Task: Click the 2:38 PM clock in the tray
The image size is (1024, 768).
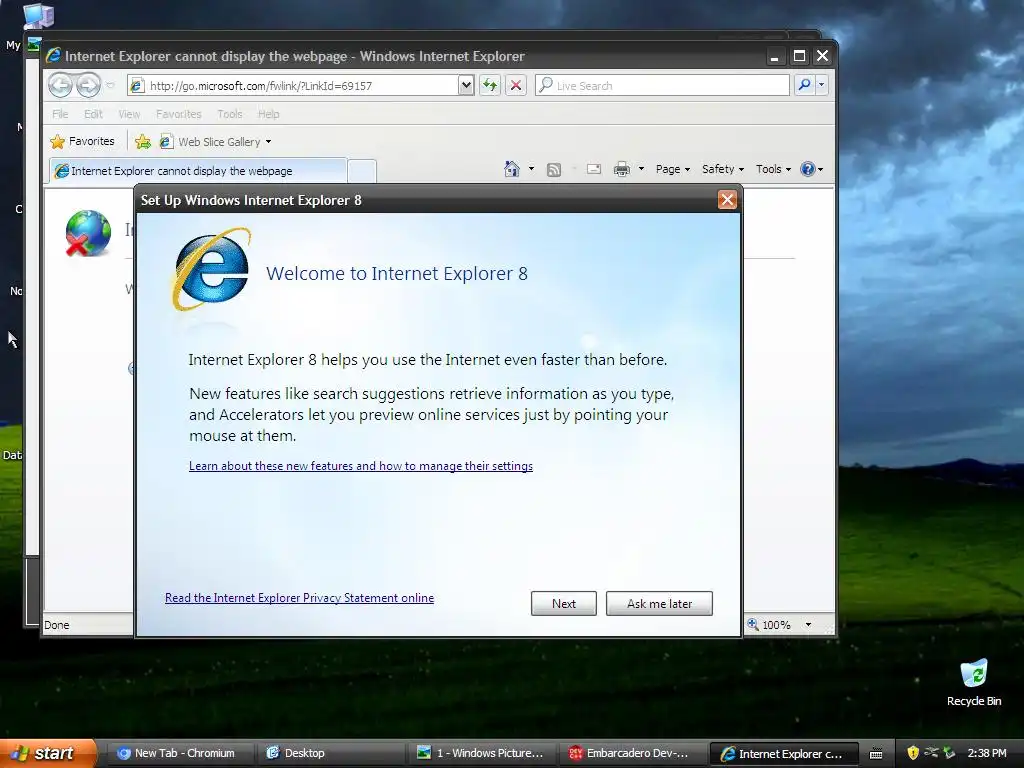Action: [987, 753]
